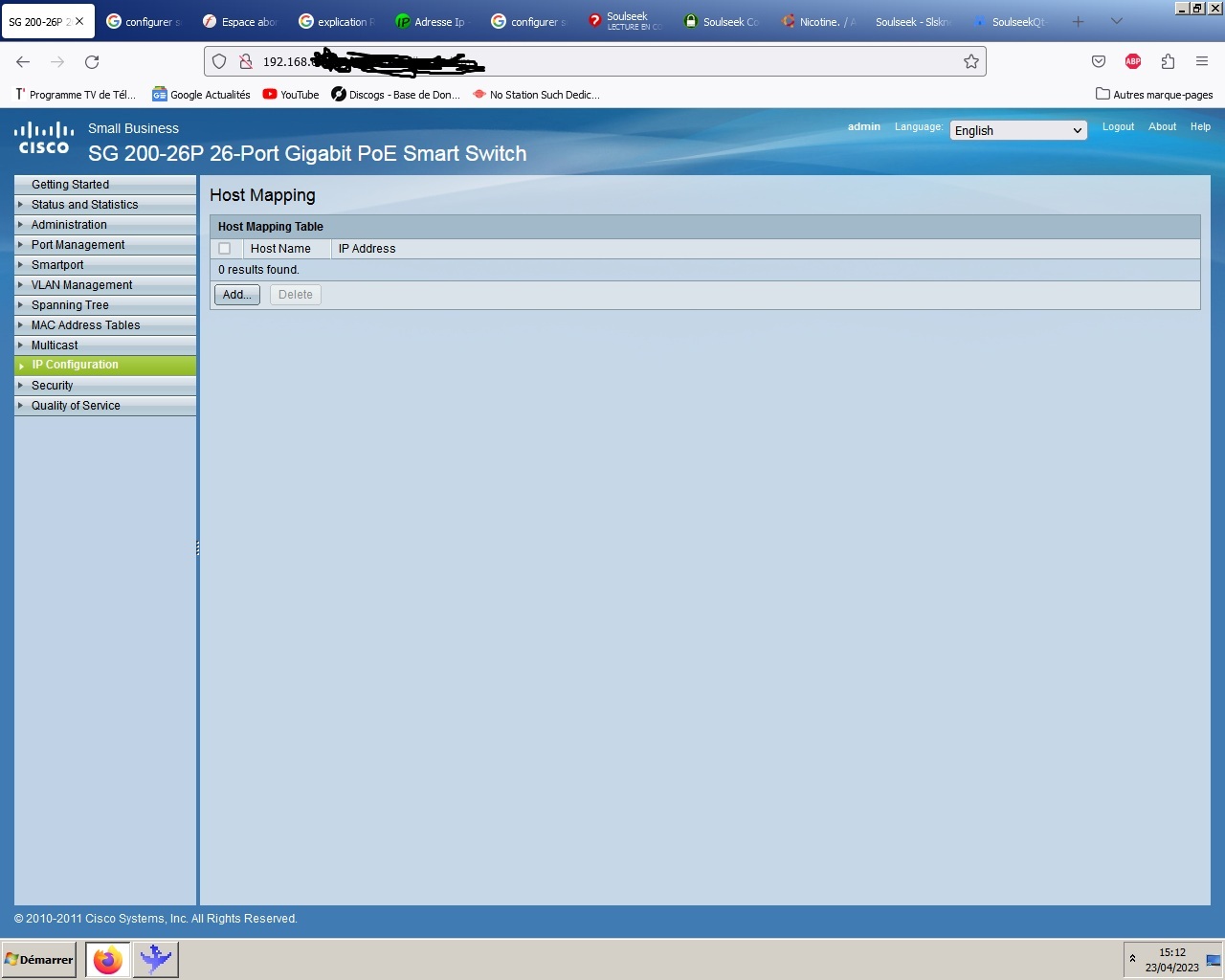
Task: Expand Spanning Tree menu
Action: pos(105,305)
